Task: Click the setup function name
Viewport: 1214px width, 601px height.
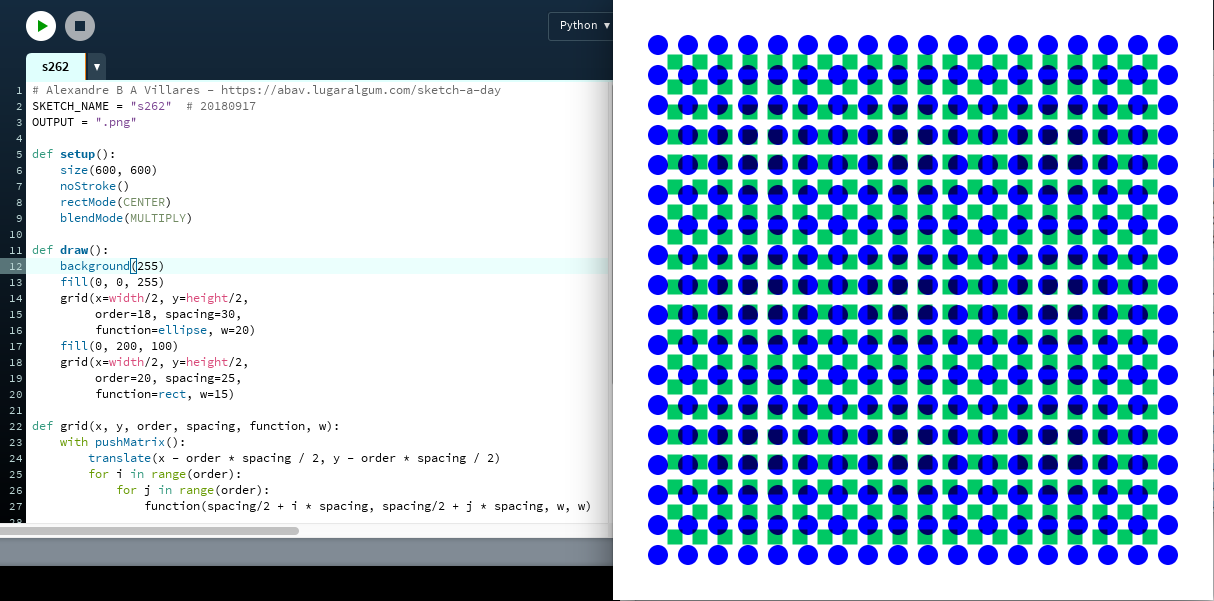Action: pos(76,154)
